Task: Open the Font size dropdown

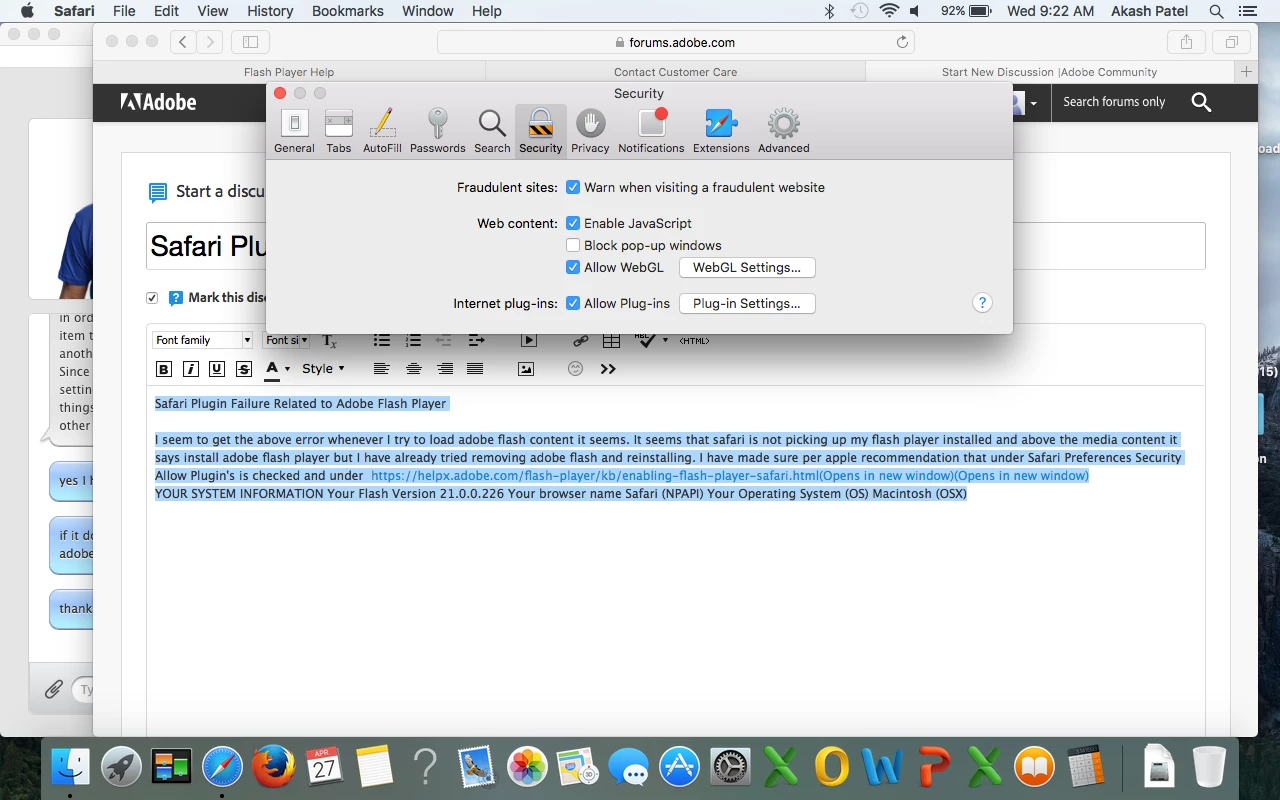Action: pos(286,340)
